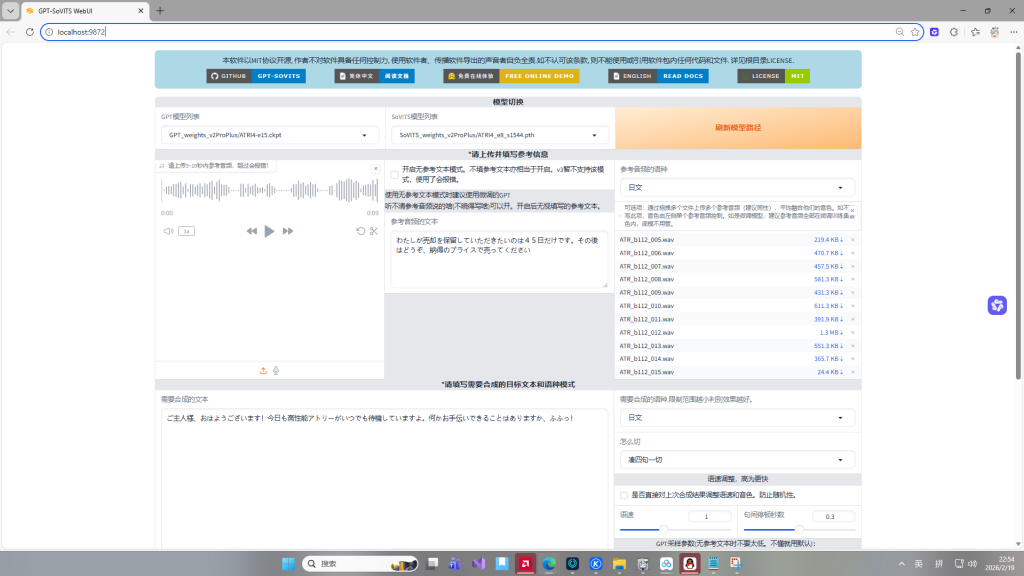Click the undo reset icon in audio player
This screenshot has width=1024, height=576.
click(360, 231)
